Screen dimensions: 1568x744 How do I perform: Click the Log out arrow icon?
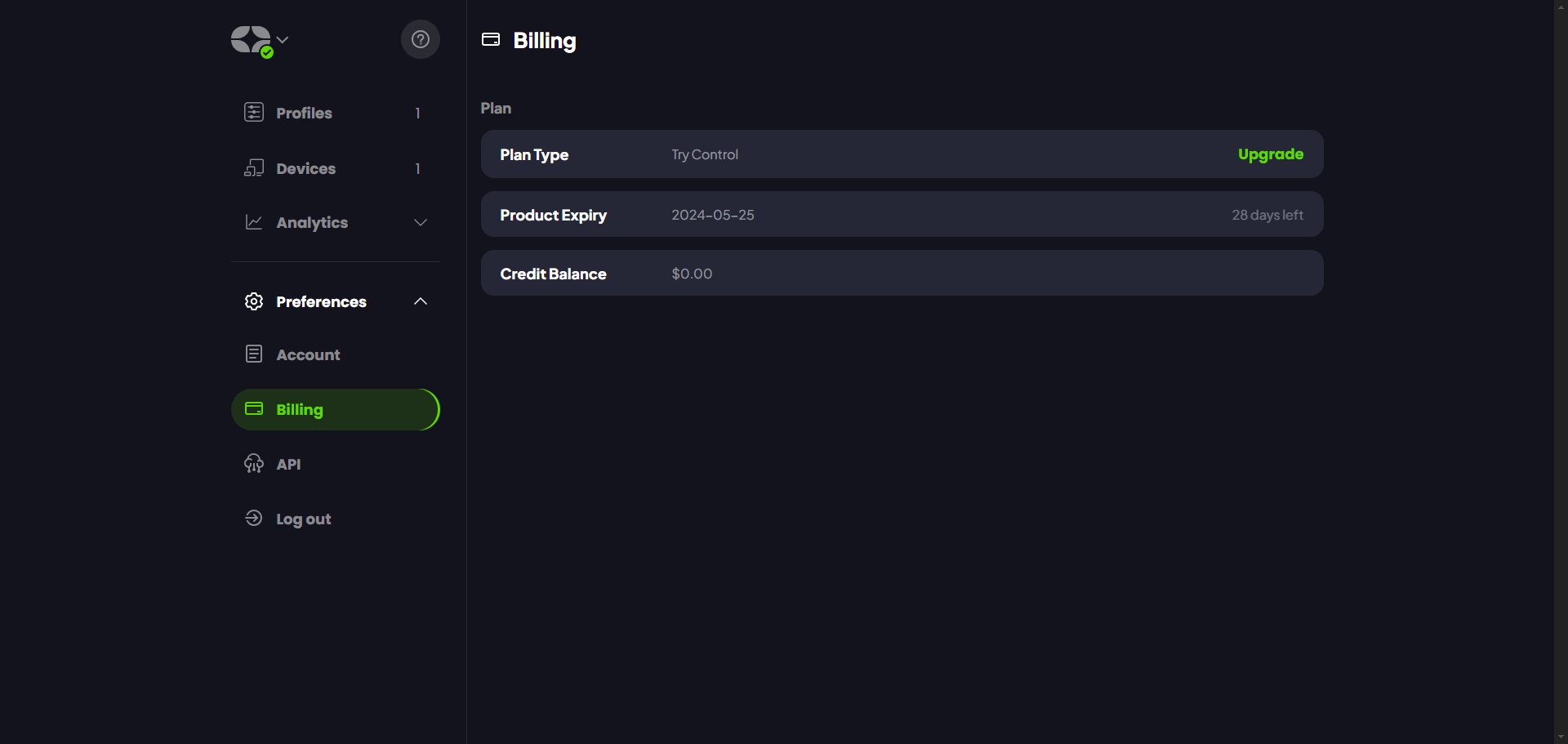coord(254,519)
